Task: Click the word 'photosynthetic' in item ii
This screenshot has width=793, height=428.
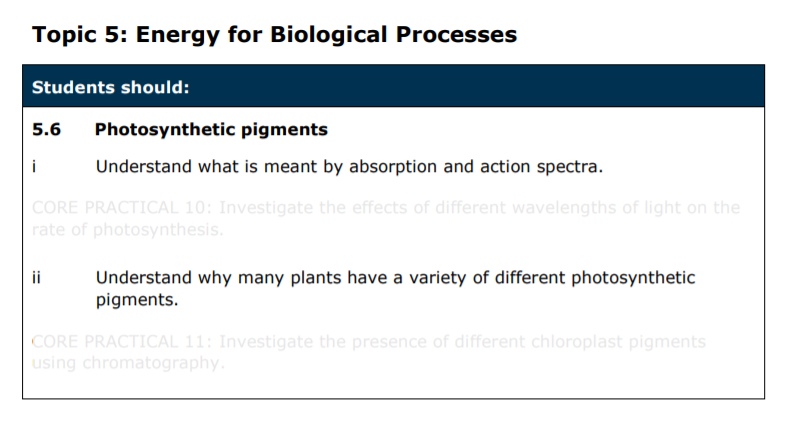Action: [x=633, y=279]
